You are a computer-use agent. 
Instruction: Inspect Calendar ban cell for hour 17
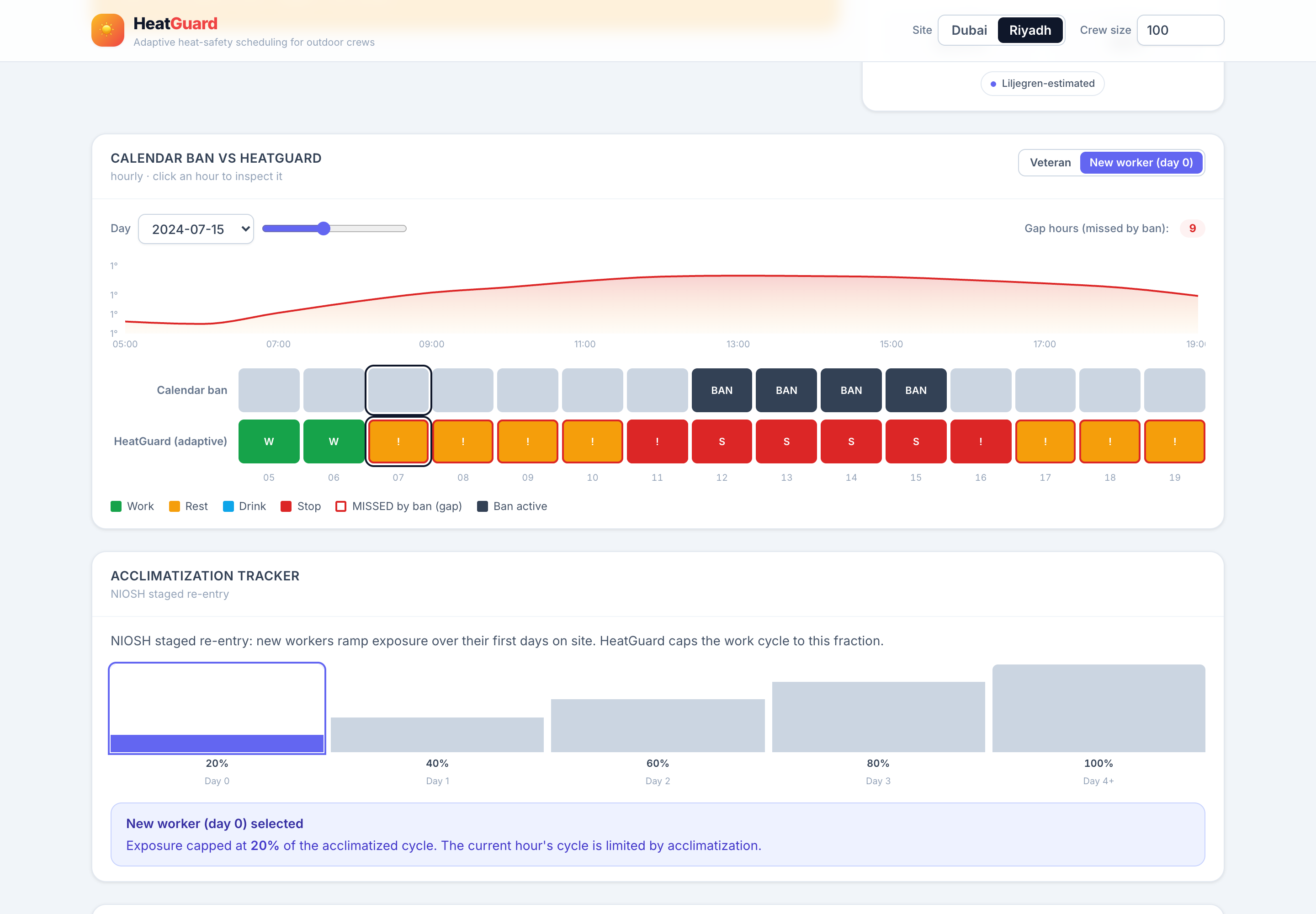pos(1045,390)
